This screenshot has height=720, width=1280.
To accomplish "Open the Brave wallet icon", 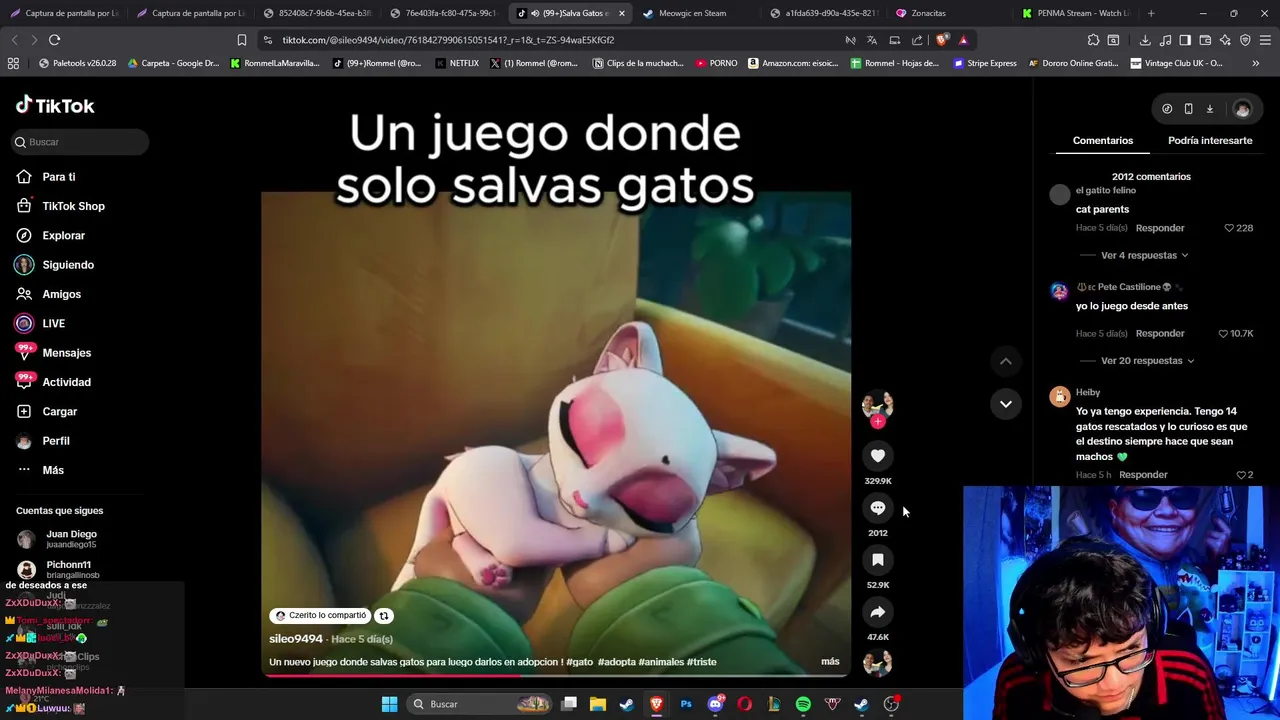I will pyautogui.click(x=1205, y=40).
